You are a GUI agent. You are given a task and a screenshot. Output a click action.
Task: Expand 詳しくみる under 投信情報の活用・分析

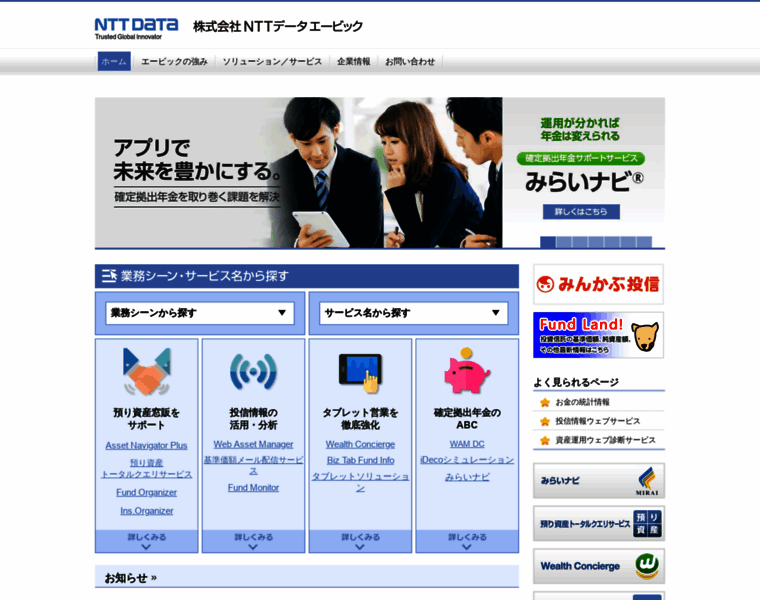point(253,541)
